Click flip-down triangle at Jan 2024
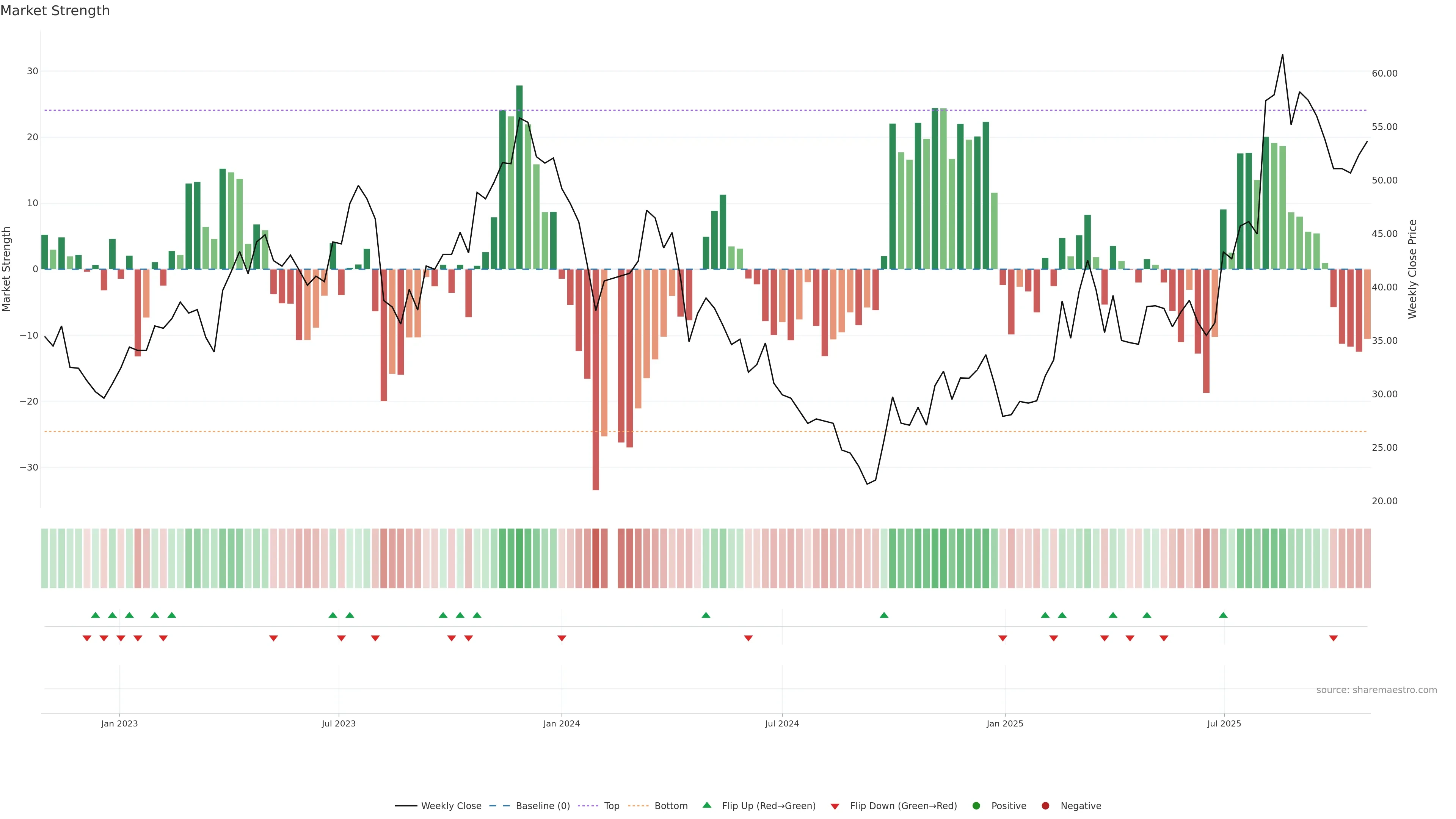Screen dimensions: 1456x819 (561, 638)
